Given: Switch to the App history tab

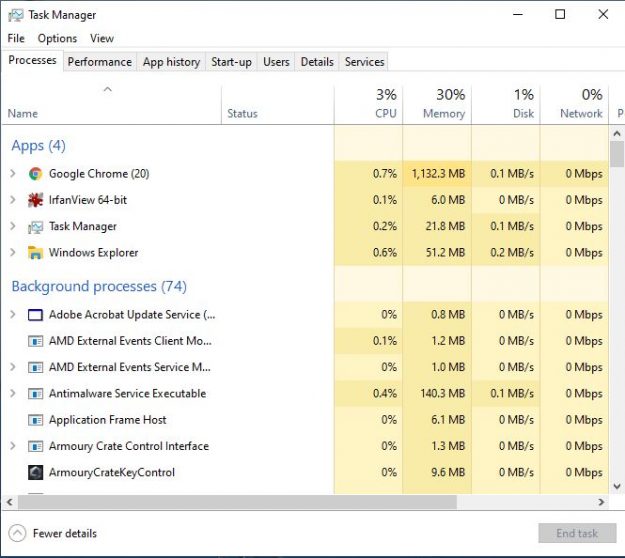Looking at the screenshot, I should point(171,62).
